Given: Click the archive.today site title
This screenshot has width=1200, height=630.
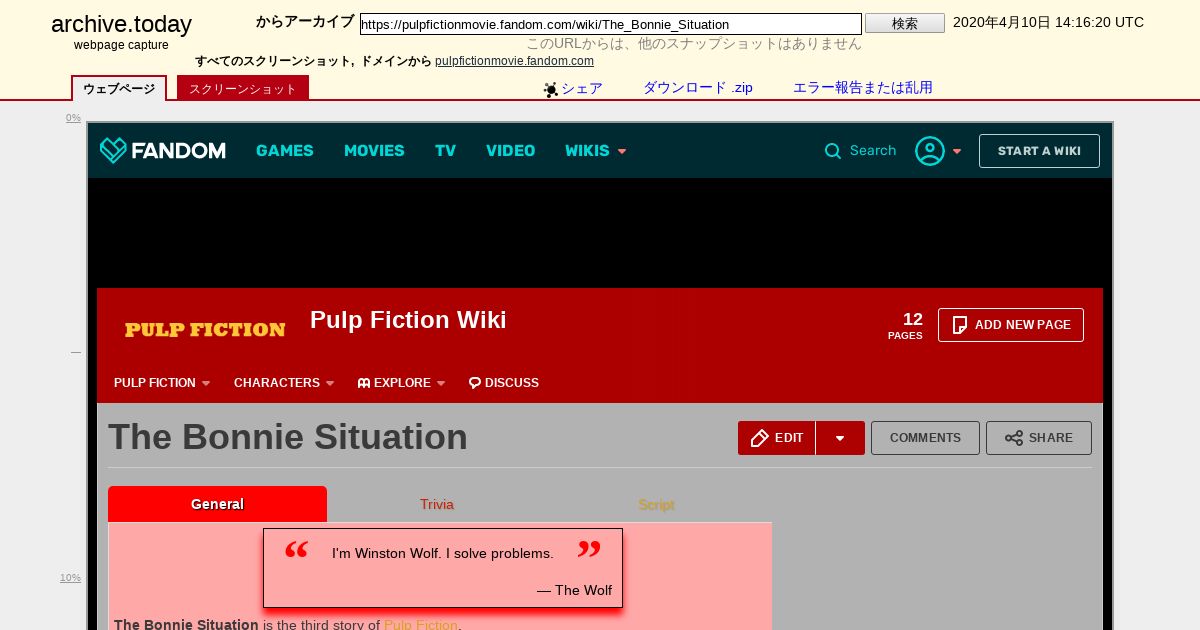Looking at the screenshot, I should [121, 25].
